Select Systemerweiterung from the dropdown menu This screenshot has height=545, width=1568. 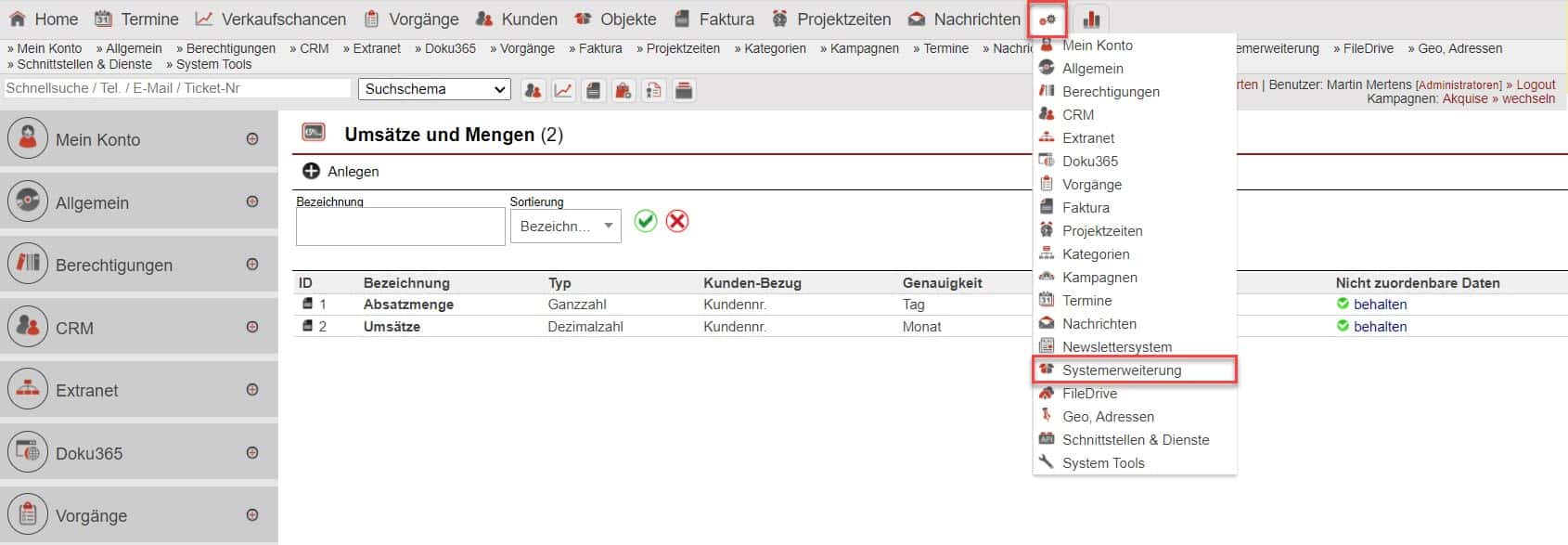click(1121, 370)
